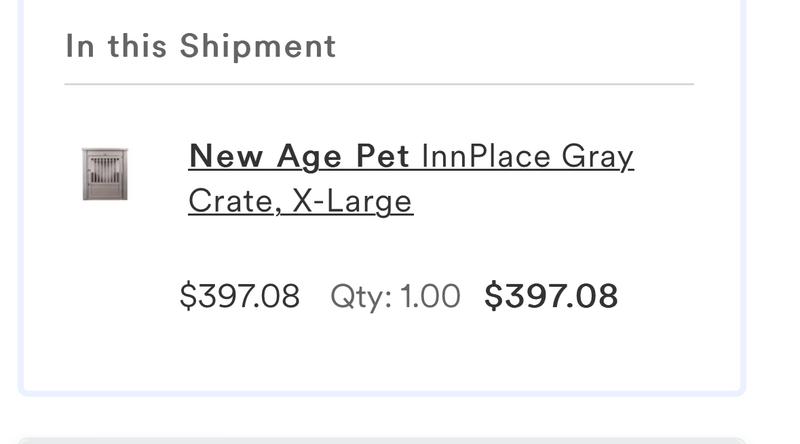
Task: Click the word Gray in the product name
Action: tap(597, 157)
